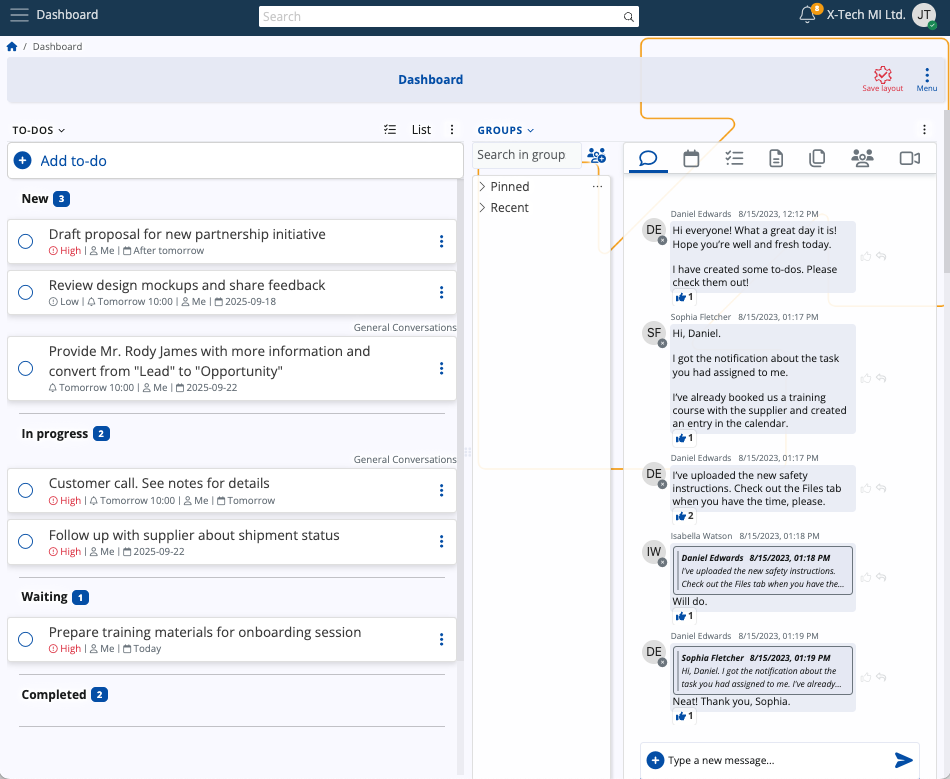Open the group members icon
The height and width of the screenshot is (779, 950).
click(862, 159)
